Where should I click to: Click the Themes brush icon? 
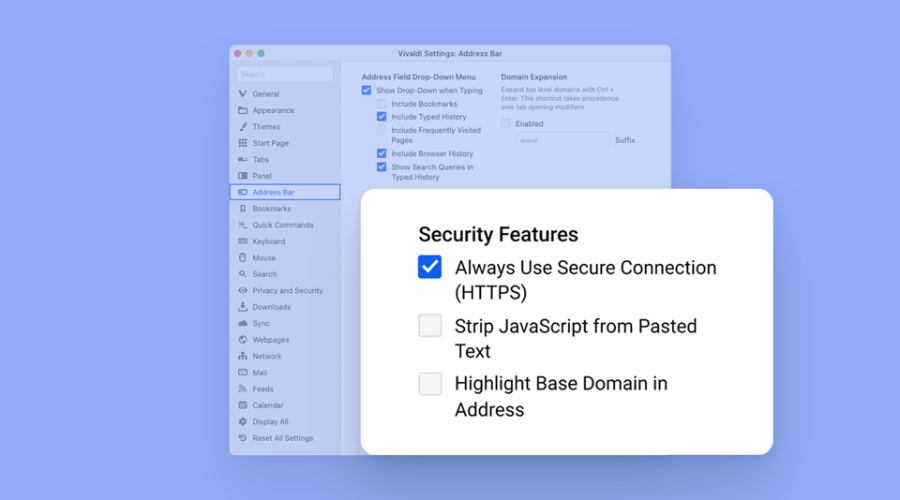tap(243, 126)
